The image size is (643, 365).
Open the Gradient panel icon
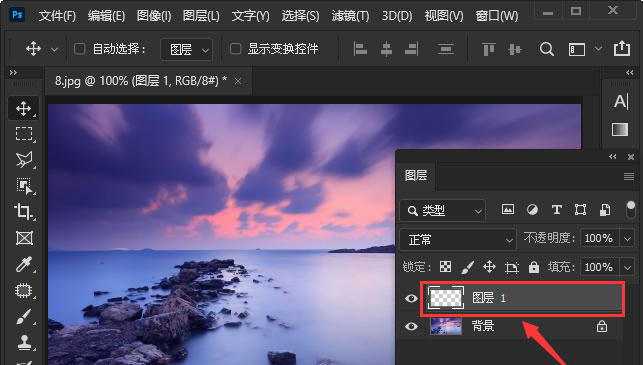[620, 130]
